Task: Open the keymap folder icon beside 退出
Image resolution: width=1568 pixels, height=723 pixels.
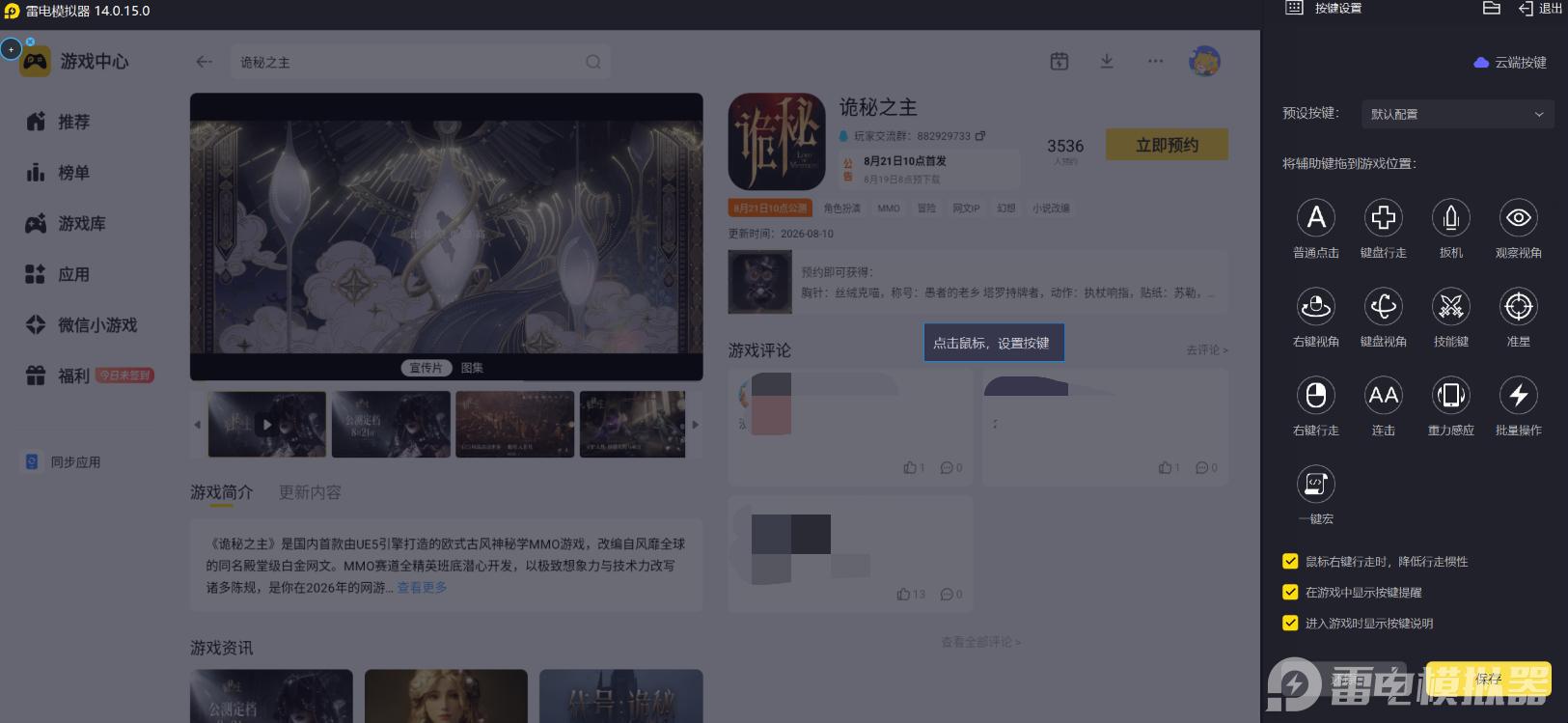Action: pyautogui.click(x=1491, y=9)
